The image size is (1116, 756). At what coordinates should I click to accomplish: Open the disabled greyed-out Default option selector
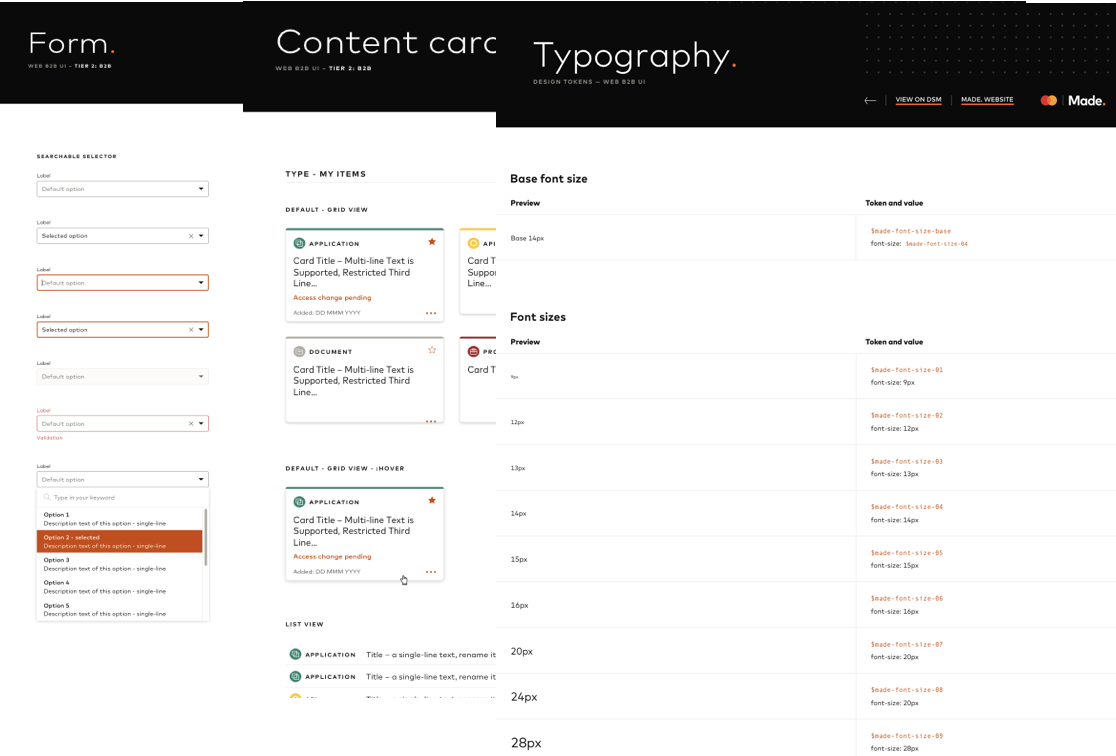coord(122,377)
